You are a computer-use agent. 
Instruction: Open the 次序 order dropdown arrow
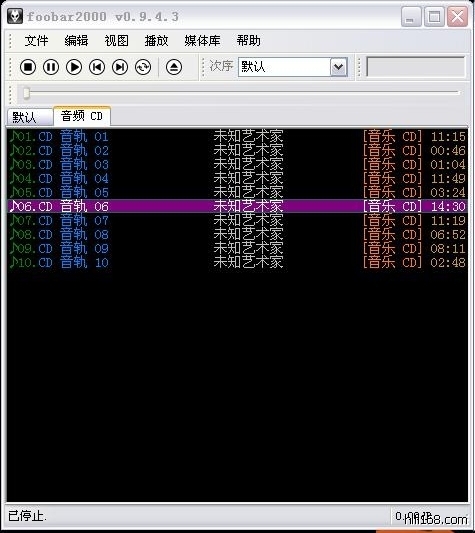click(x=338, y=67)
